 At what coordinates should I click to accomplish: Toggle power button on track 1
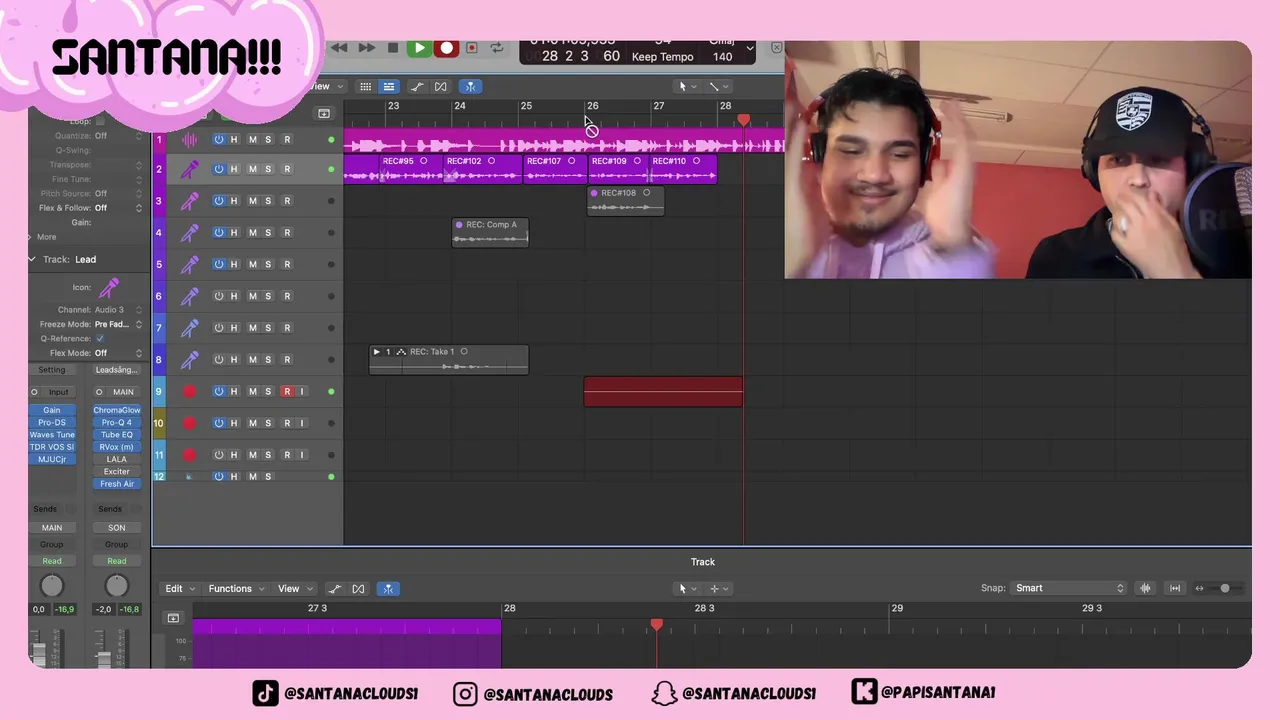coord(219,139)
